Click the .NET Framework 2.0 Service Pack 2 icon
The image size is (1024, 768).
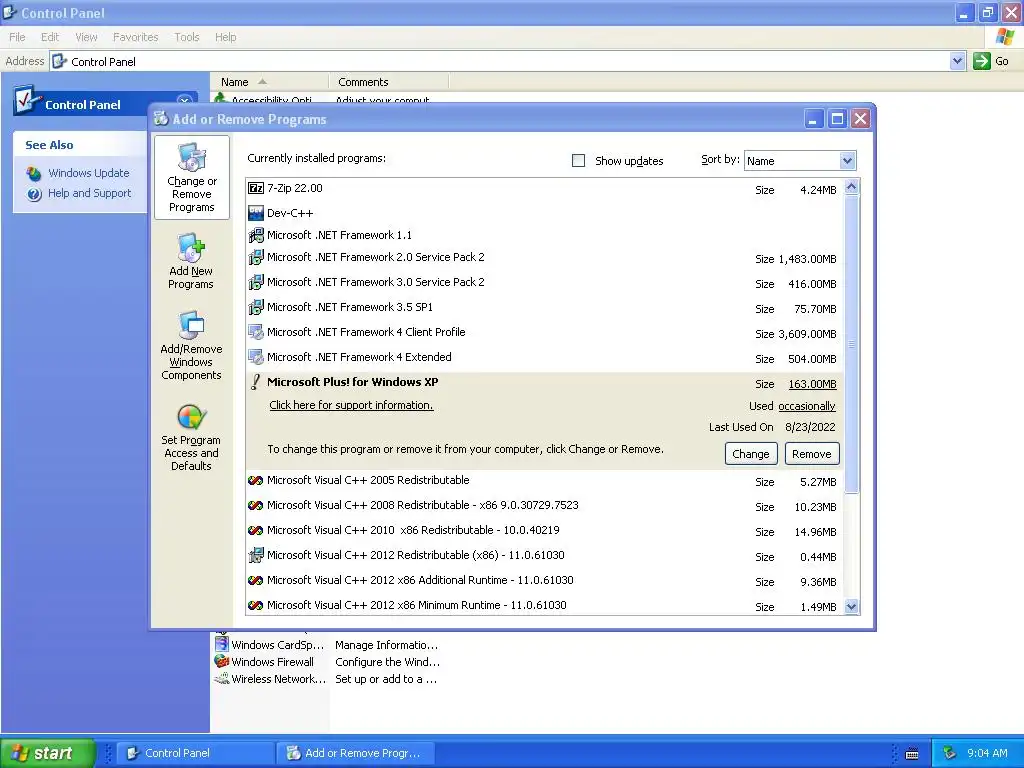click(x=255, y=257)
